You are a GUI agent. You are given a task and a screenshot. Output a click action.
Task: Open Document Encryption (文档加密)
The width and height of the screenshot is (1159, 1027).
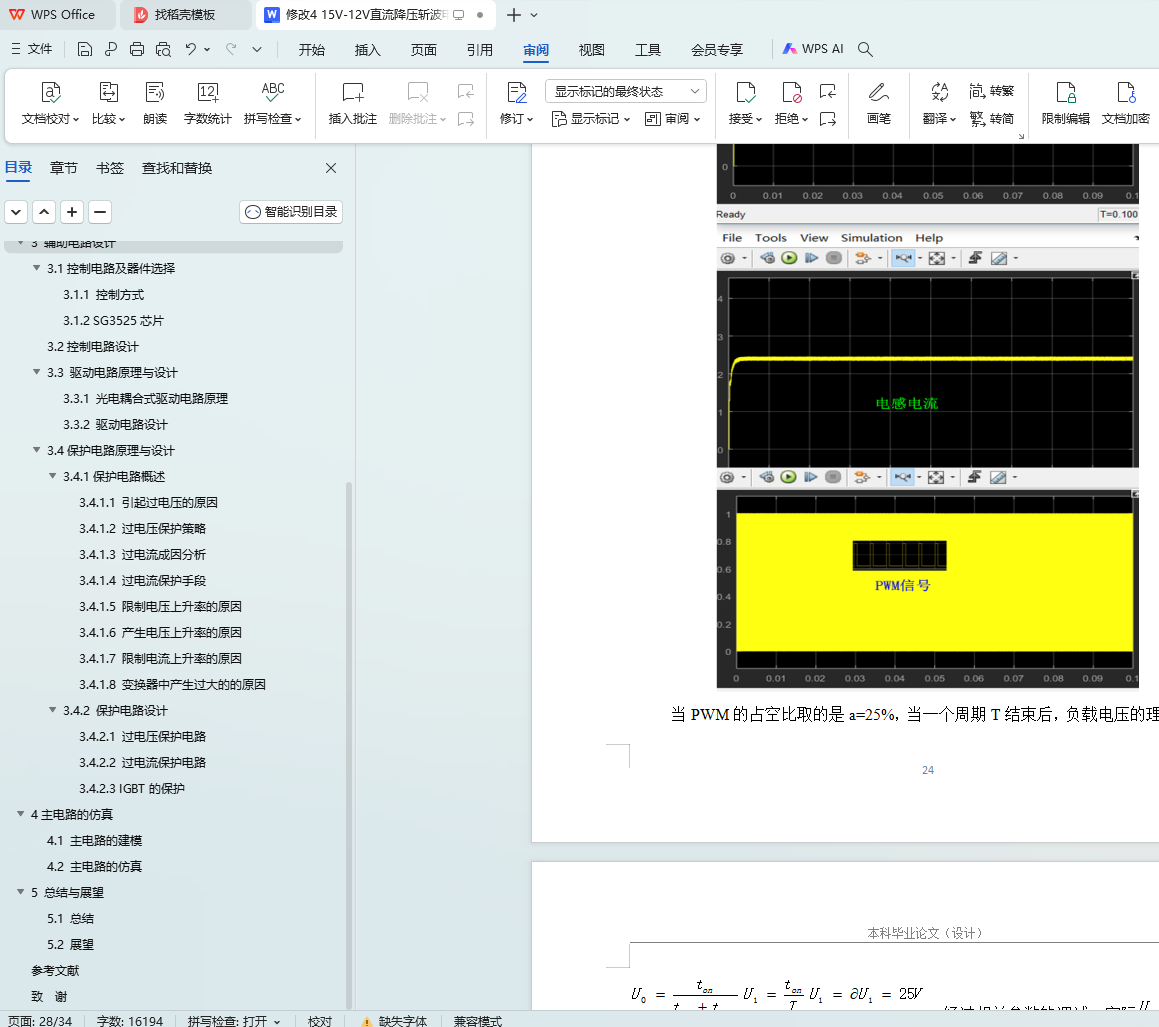click(1126, 104)
